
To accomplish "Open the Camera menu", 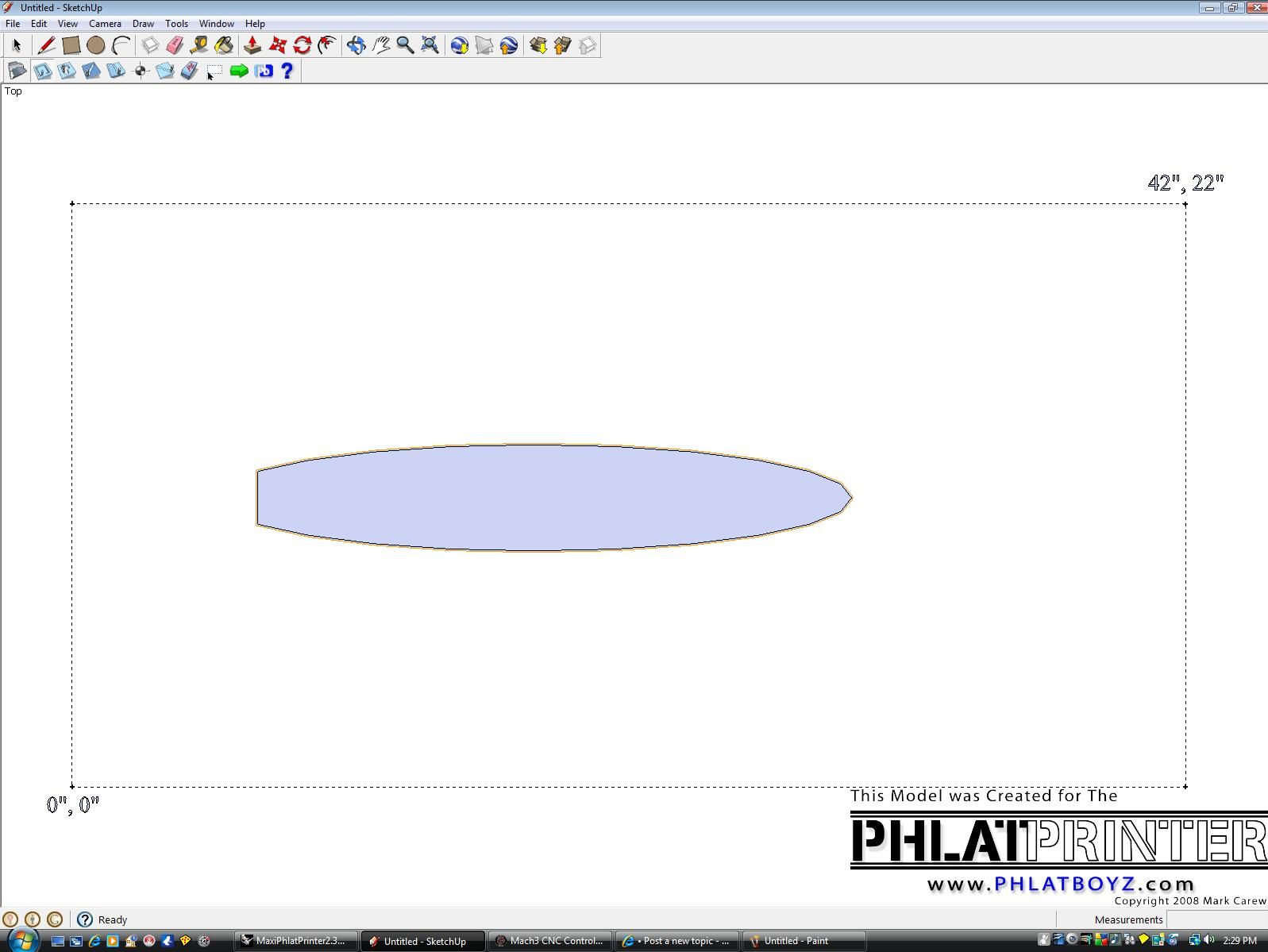I will coord(105,24).
